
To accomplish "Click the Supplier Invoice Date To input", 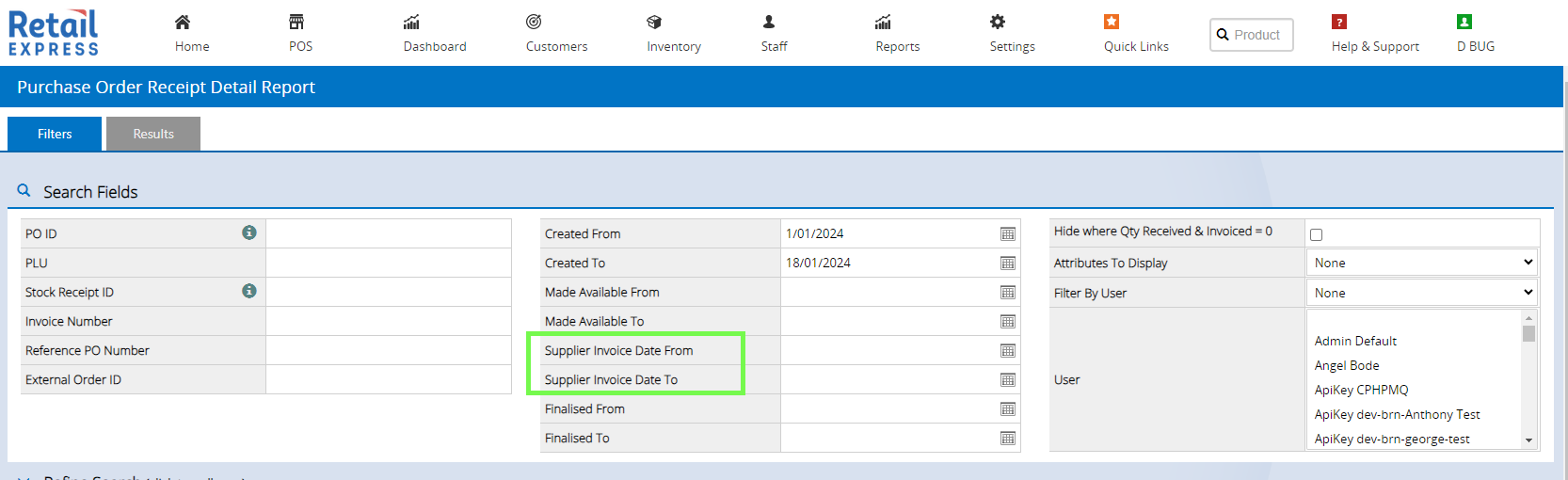I will (x=888, y=379).
